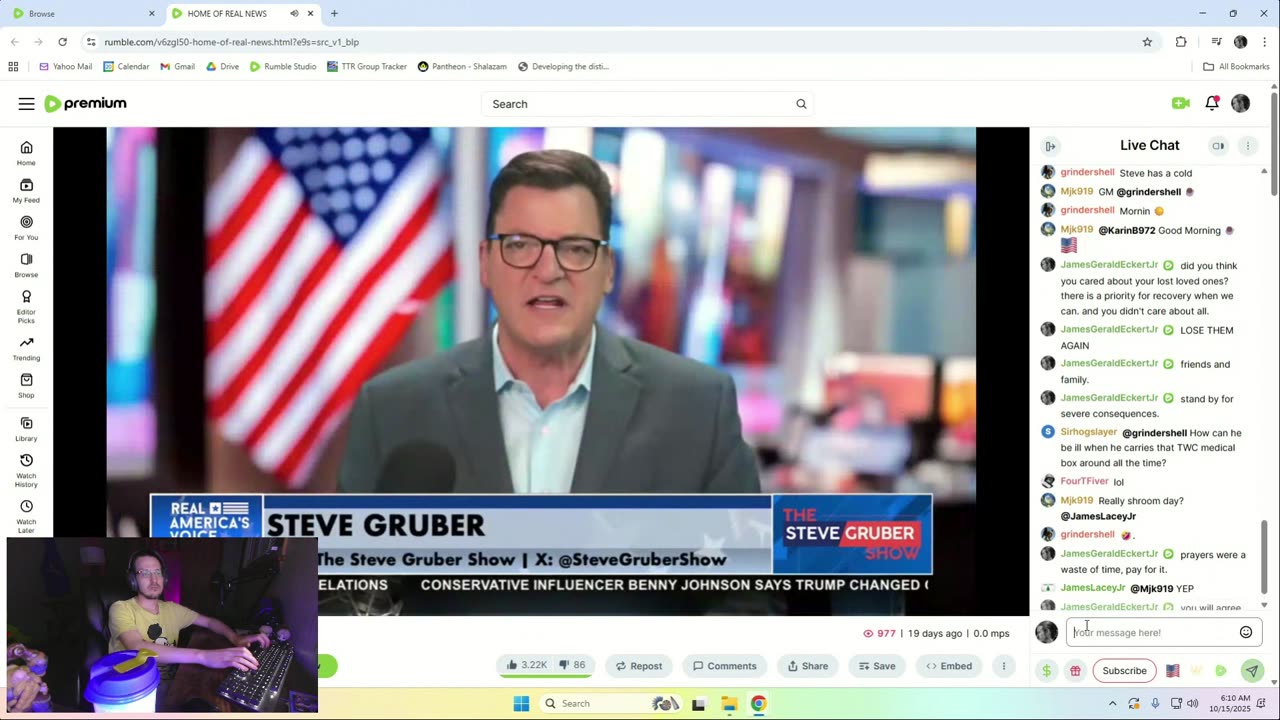This screenshot has width=1280, height=720.
Task: Open the Windows Start menu
Action: pos(521,704)
